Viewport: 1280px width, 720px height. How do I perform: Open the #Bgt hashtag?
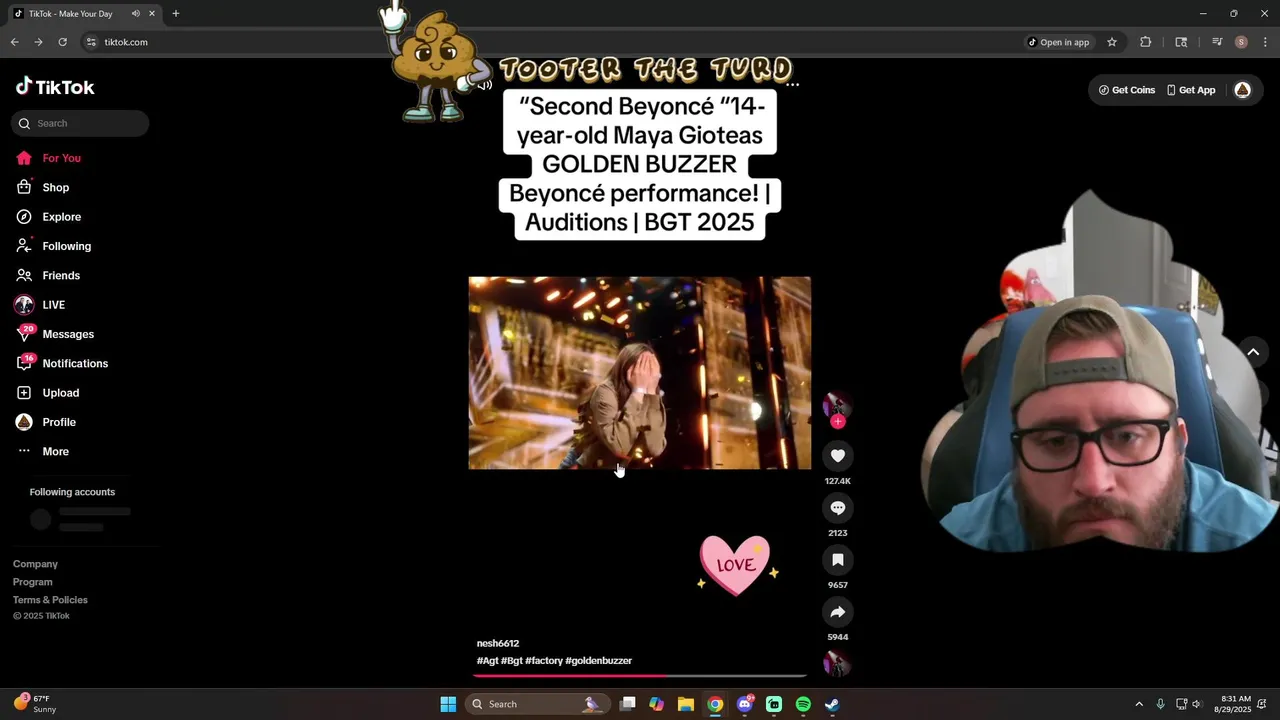click(512, 661)
